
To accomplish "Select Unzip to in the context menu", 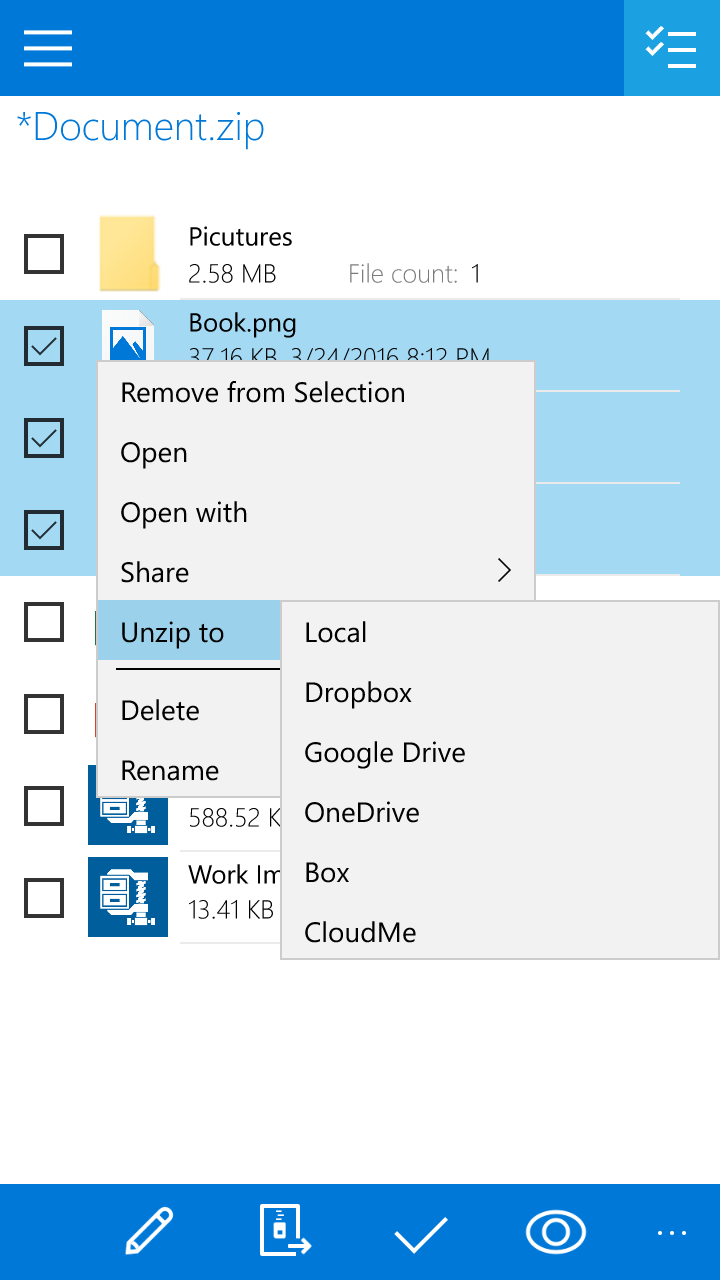I will pyautogui.click(x=172, y=633).
